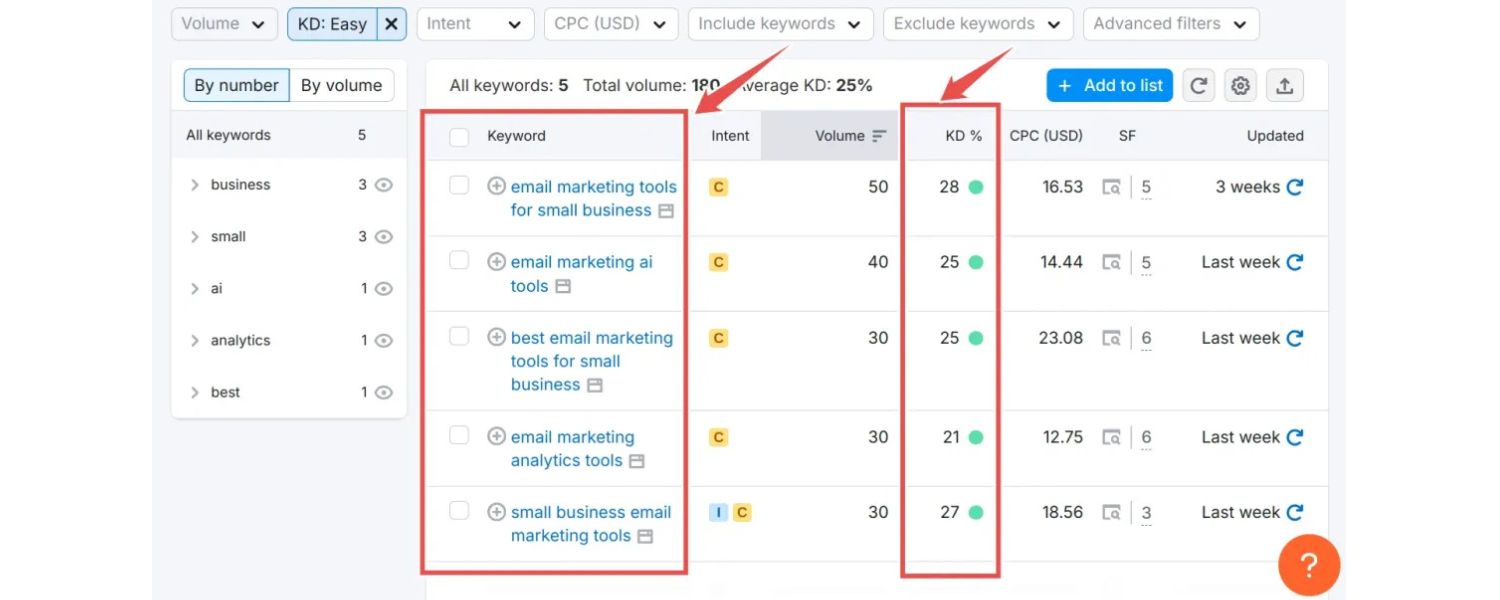View SERP features icon in the 12.75 CPC row
Screen dimensions: 1500x600
1111,437
